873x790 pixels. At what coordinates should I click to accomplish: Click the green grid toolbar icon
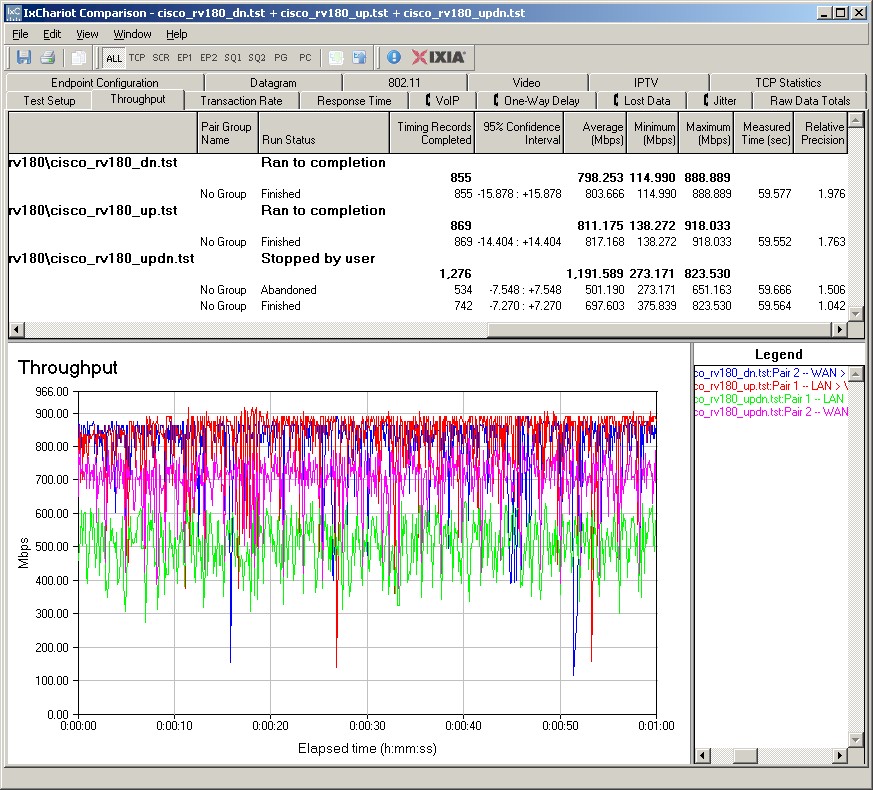coord(336,57)
